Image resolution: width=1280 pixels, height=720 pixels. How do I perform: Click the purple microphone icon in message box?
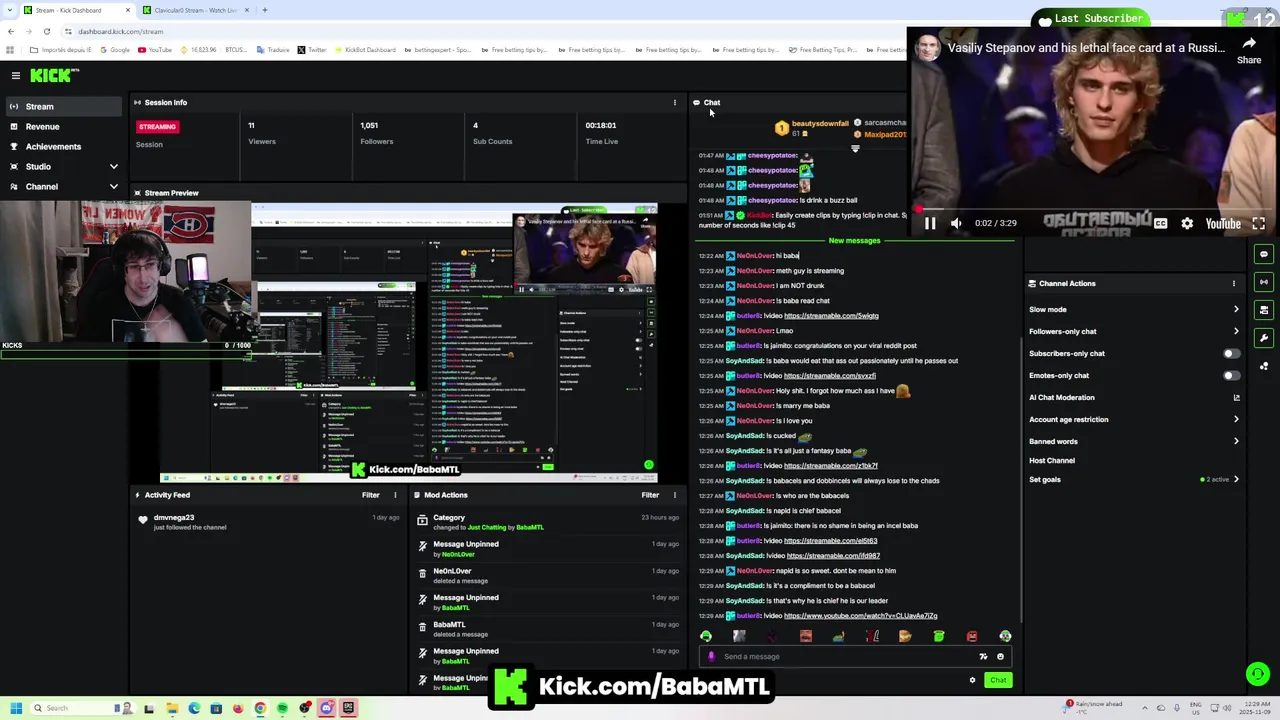click(711, 657)
